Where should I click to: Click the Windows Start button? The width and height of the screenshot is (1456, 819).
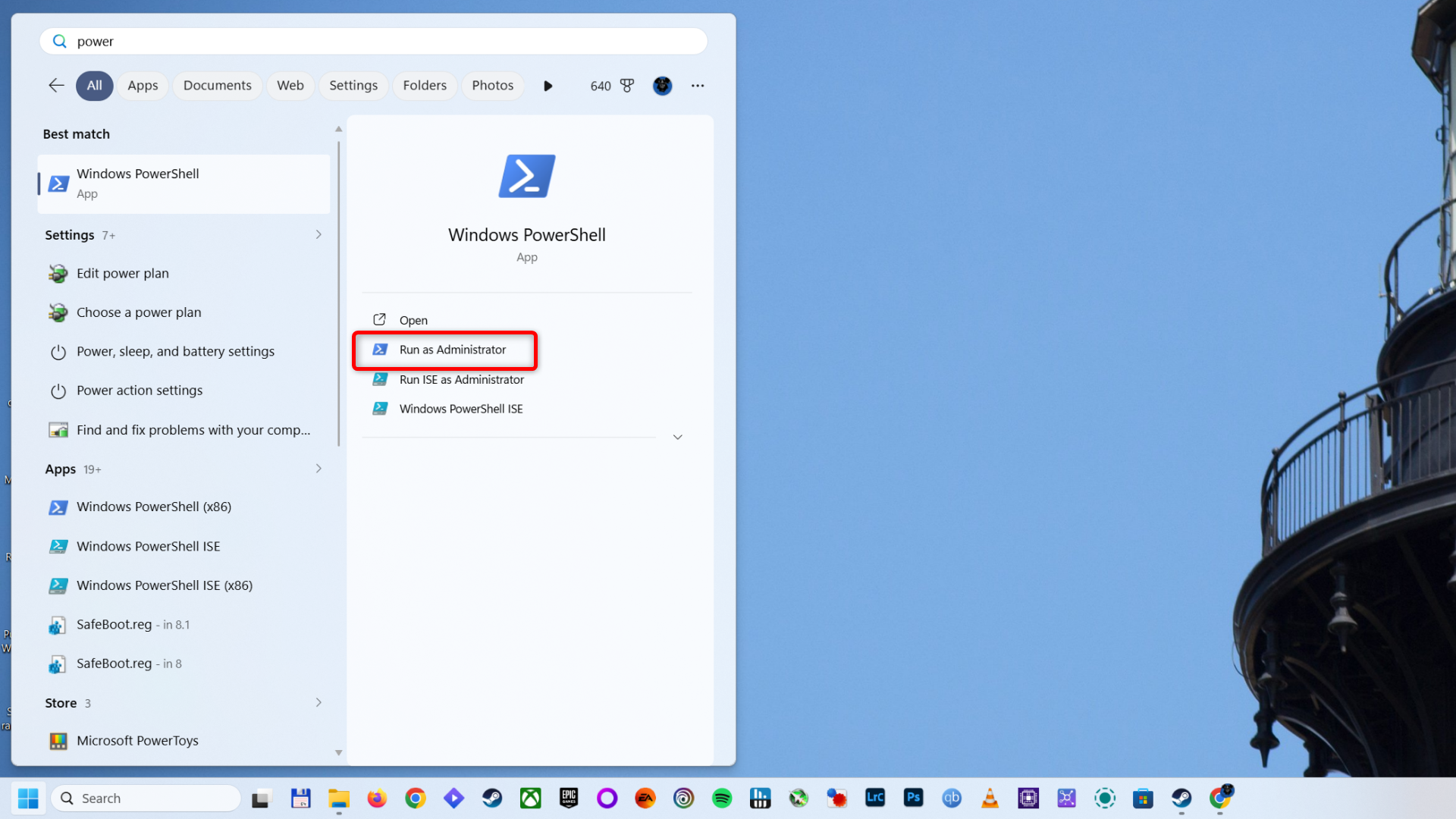[28, 798]
